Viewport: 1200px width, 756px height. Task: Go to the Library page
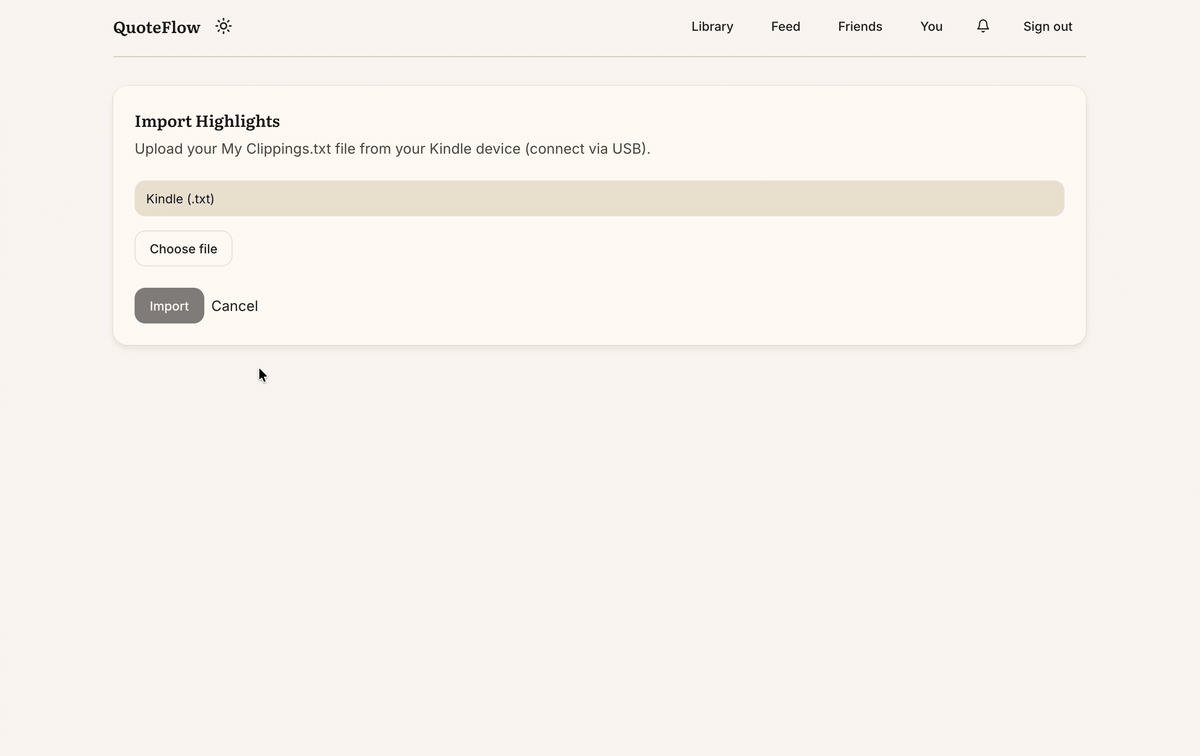(x=712, y=27)
